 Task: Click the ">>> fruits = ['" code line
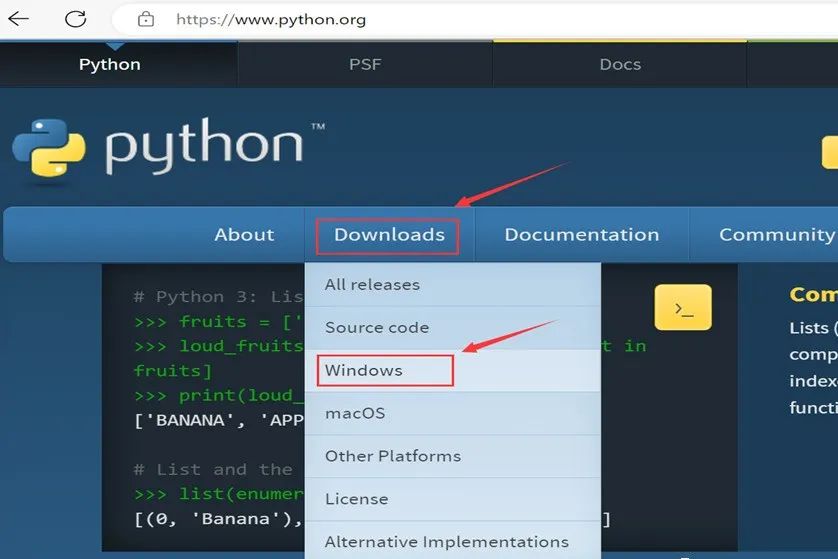[x=219, y=322]
